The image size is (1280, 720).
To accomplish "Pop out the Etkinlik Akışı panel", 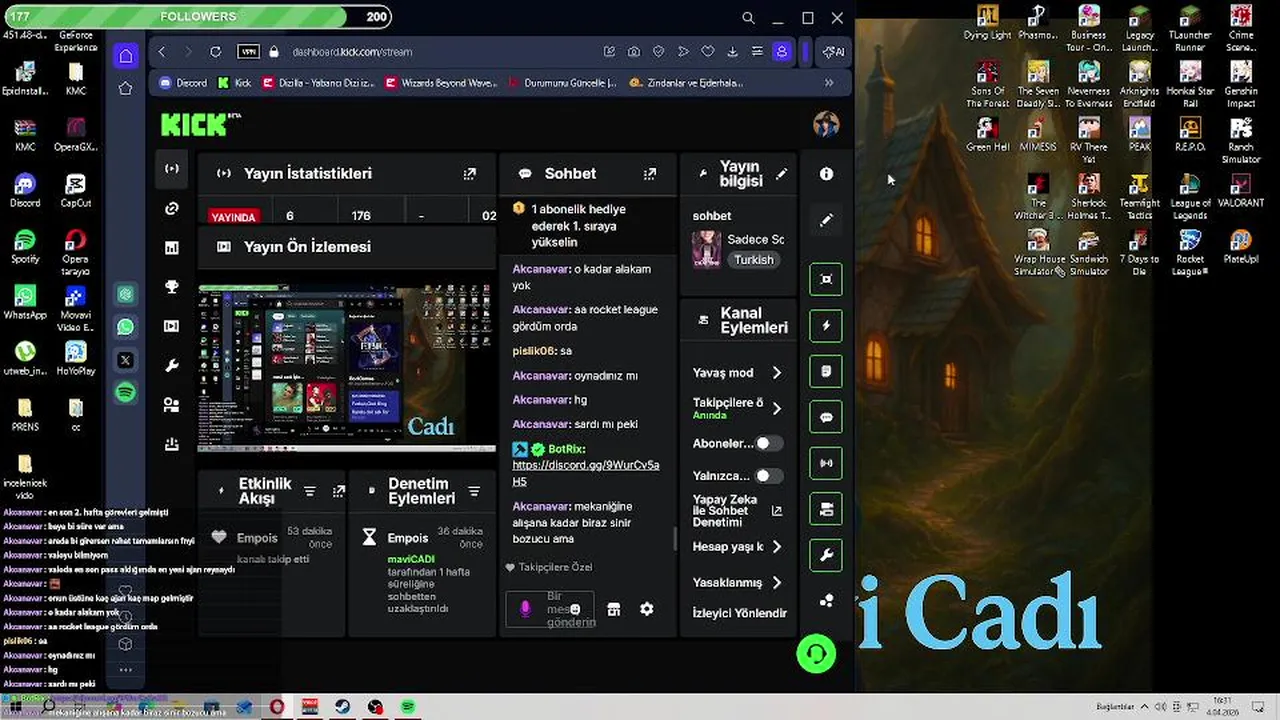I will pos(339,491).
